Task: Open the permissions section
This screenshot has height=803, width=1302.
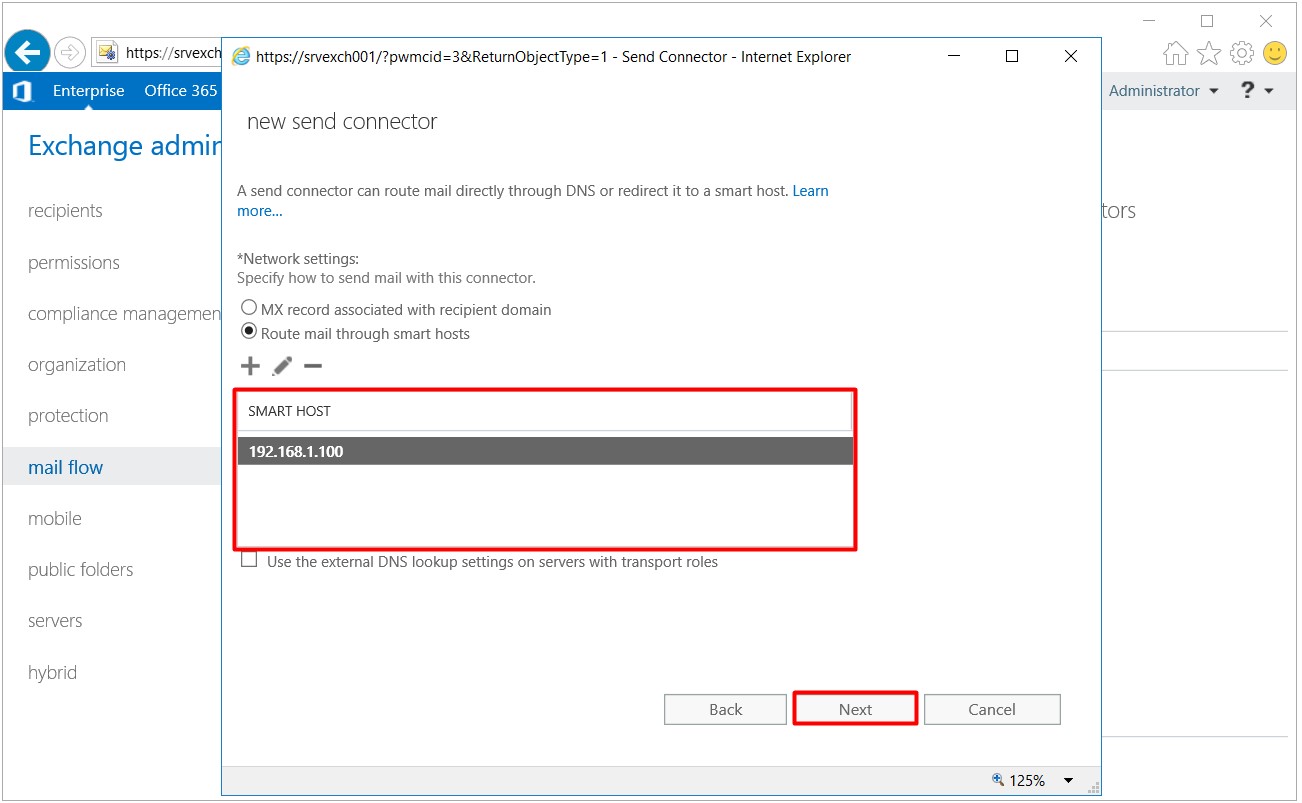Action: tap(74, 263)
